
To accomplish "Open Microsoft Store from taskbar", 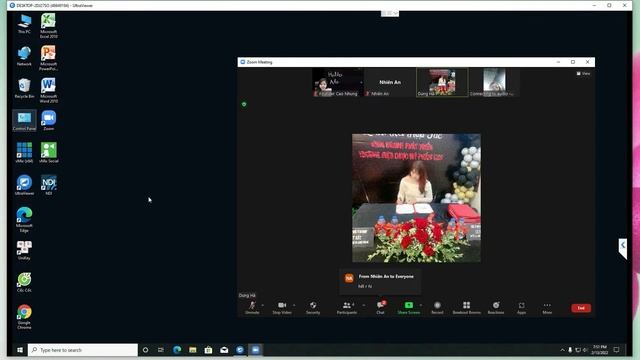I will click(208, 350).
